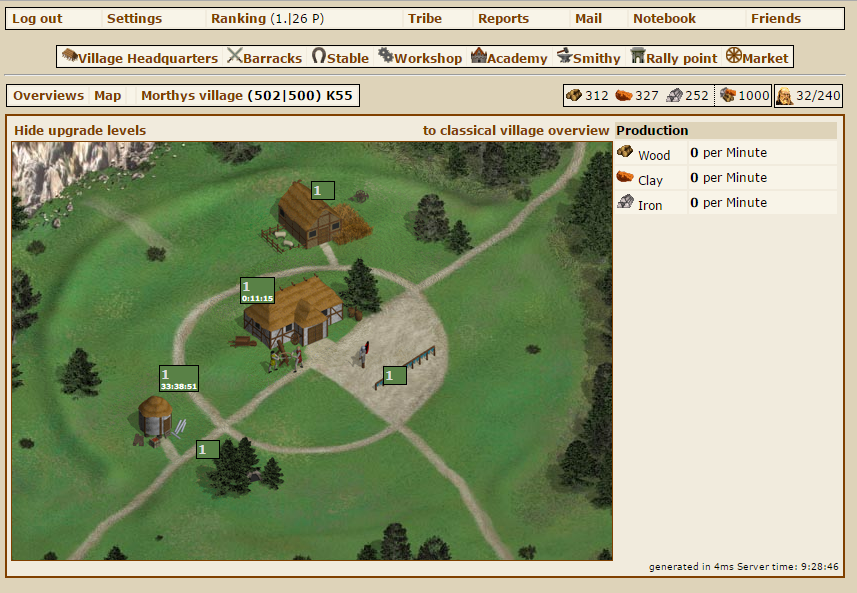
Task: Click the Academy building icon
Action: coord(479,55)
